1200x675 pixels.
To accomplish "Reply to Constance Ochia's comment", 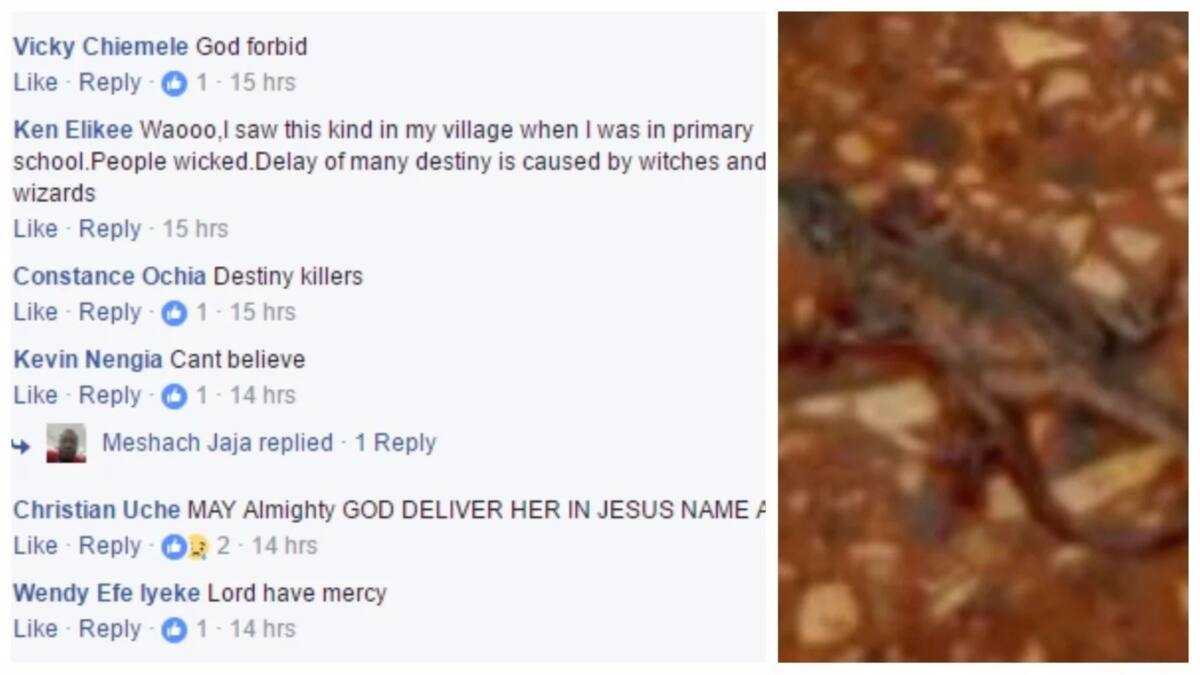I will [x=110, y=312].
